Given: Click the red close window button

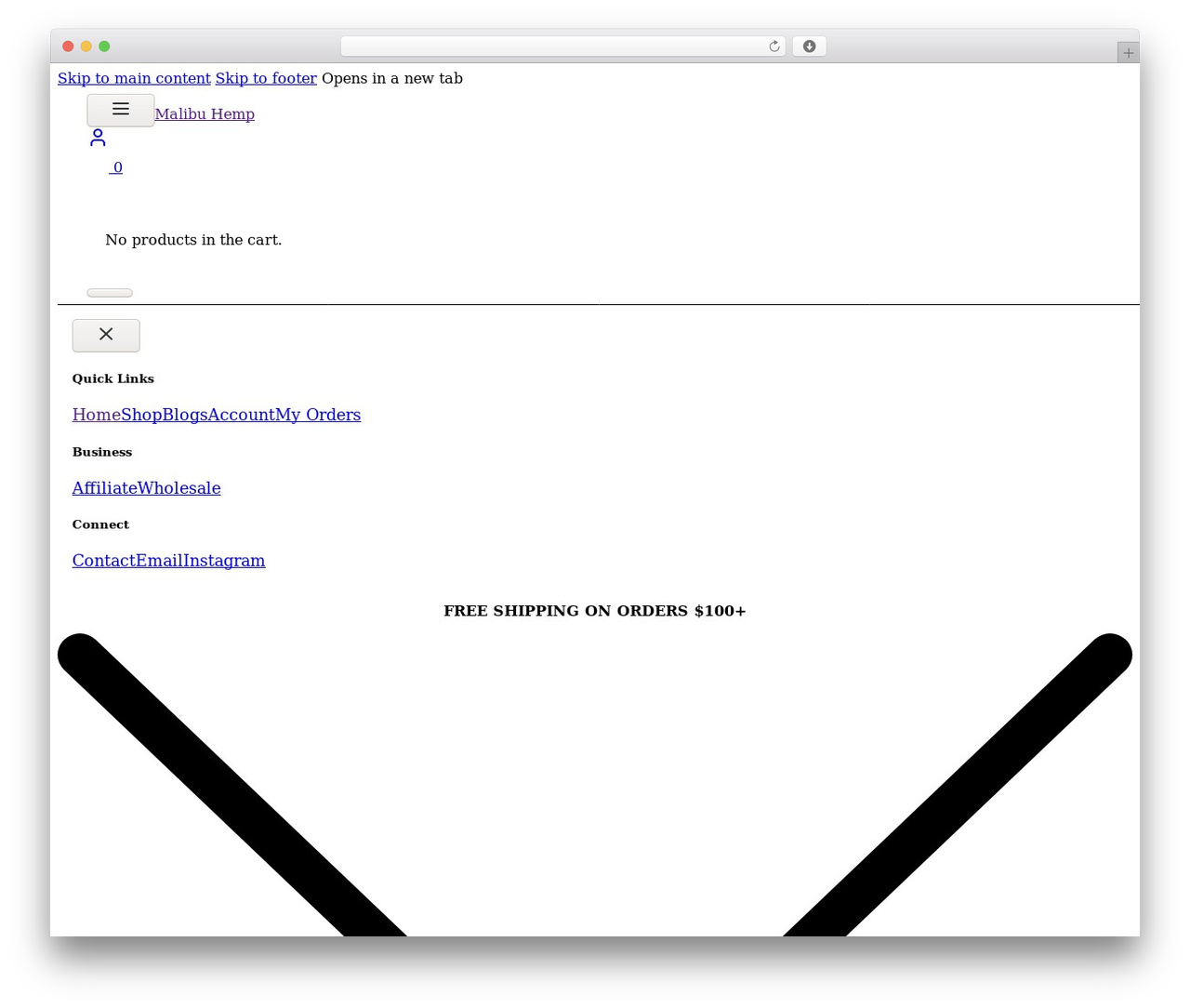Looking at the screenshot, I should 68,46.
